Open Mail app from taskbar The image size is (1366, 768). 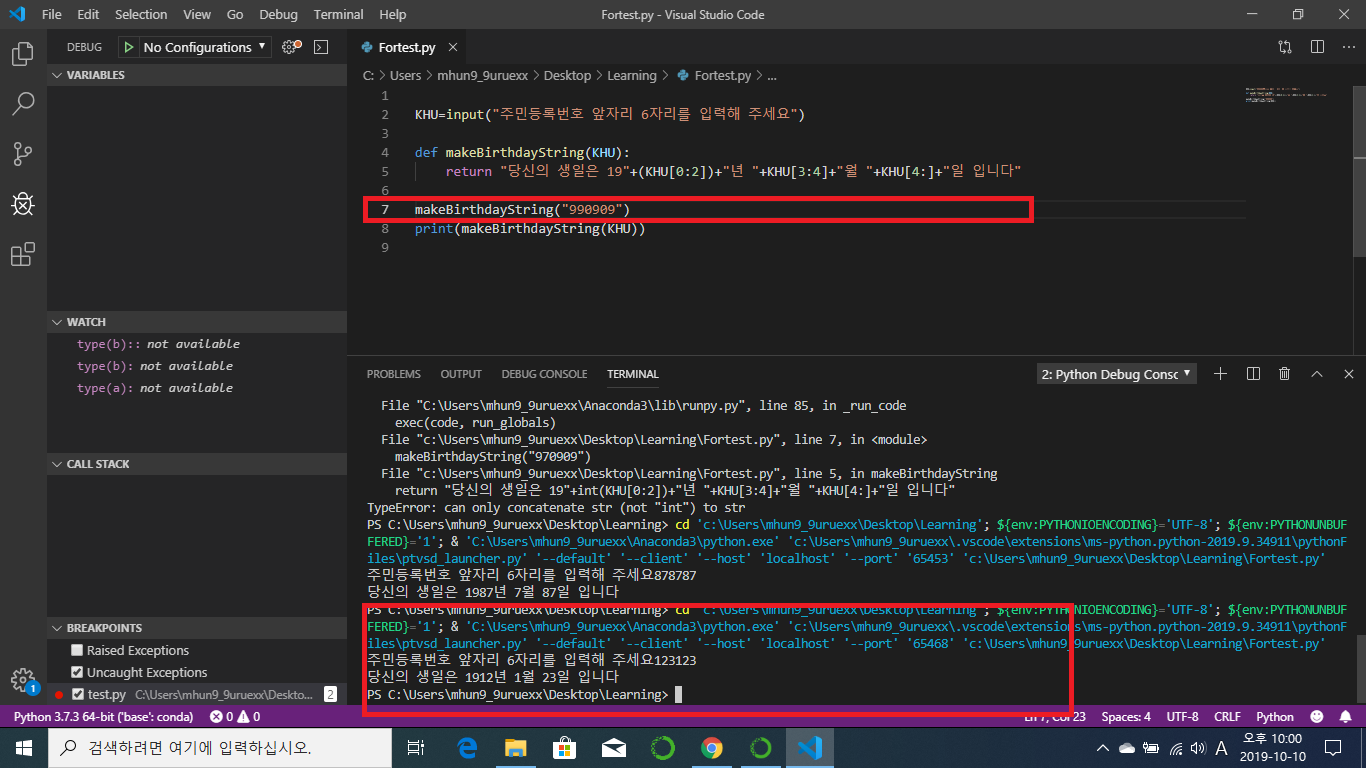pos(613,747)
